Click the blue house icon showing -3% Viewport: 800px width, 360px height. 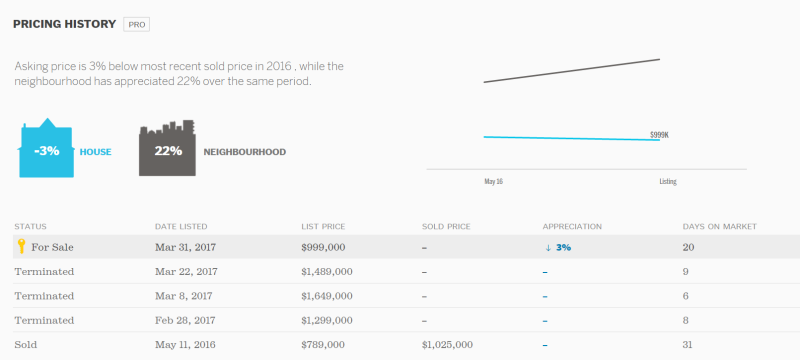pos(46,148)
